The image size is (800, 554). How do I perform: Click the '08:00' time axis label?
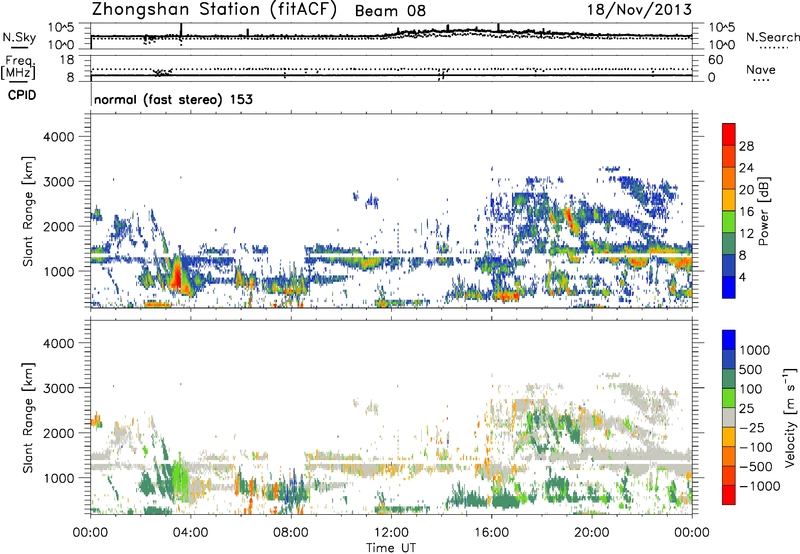pyautogui.click(x=291, y=533)
